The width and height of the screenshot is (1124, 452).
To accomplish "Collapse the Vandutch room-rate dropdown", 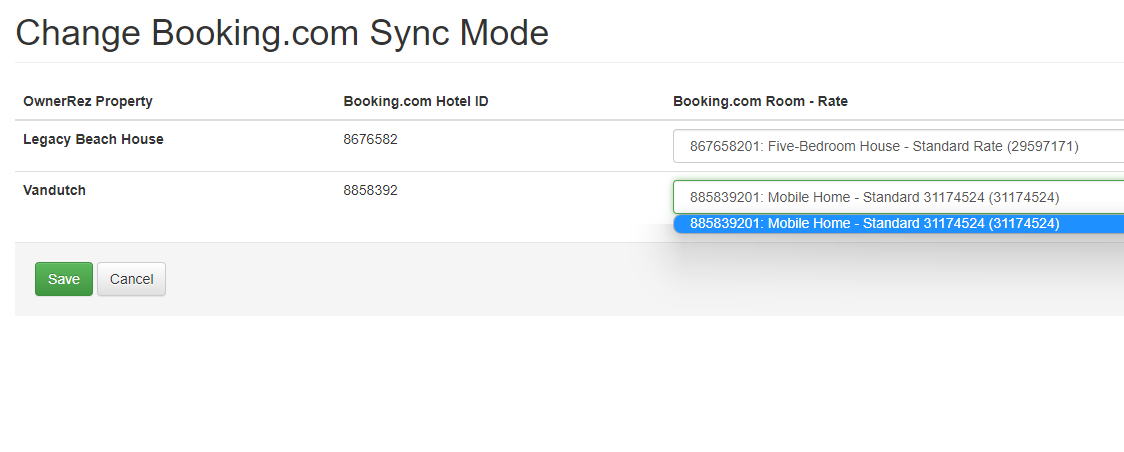I will click(897, 197).
